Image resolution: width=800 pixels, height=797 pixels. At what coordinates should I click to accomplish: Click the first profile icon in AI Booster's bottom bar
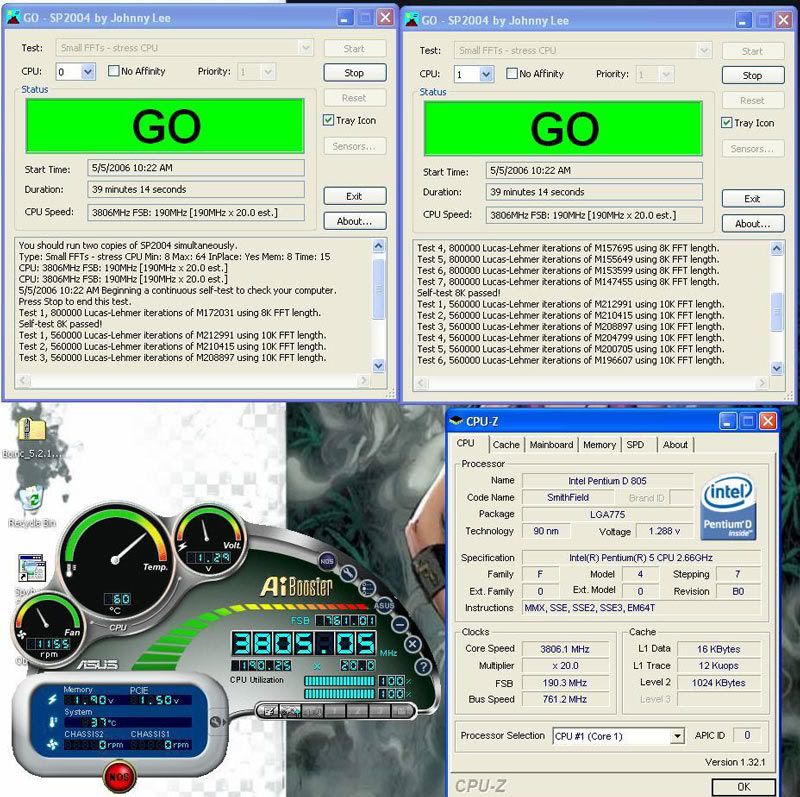coord(270,711)
